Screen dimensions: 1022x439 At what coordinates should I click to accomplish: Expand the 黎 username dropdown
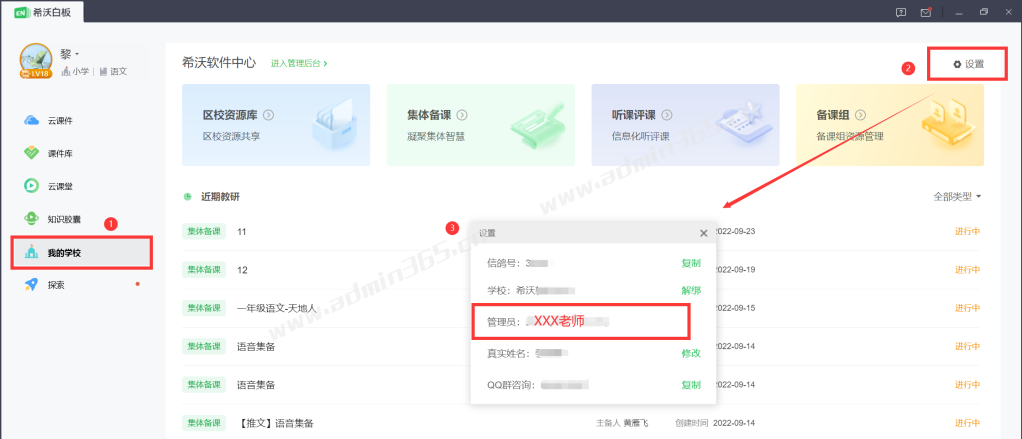tap(70, 54)
